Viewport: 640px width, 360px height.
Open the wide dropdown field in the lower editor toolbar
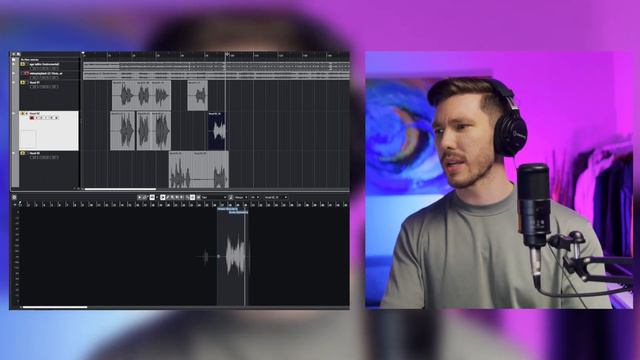click(214, 197)
